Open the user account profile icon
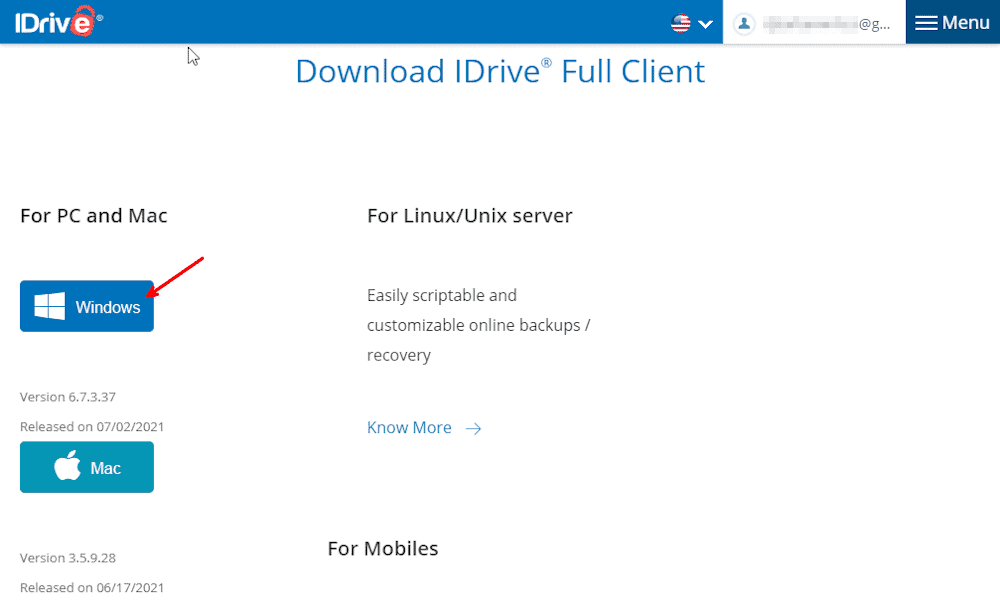Viewport: 1000px width, 600px height. click(744, 24)
